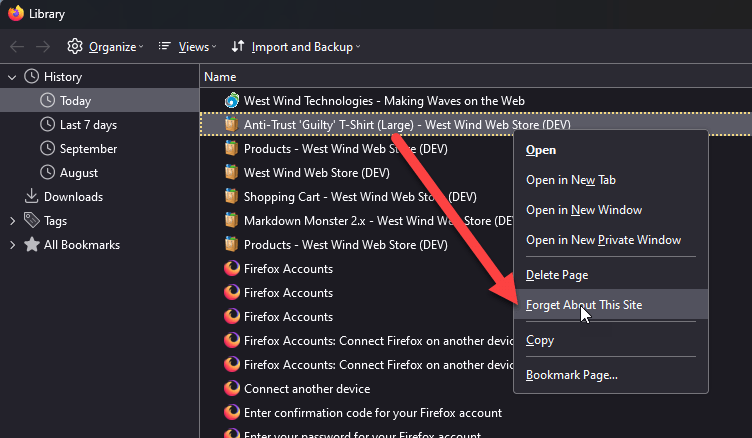Expand the Tags tree node
Screen dimensions: 752x438
tap(12, 221)
